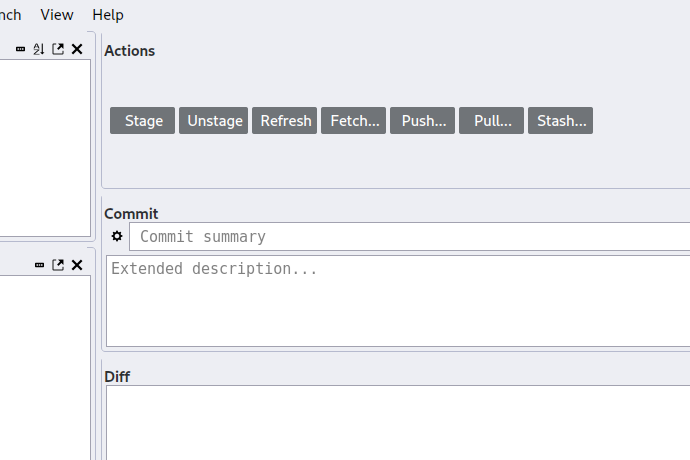
Task: Open the Stash... dialog
Action: [561, 120]
